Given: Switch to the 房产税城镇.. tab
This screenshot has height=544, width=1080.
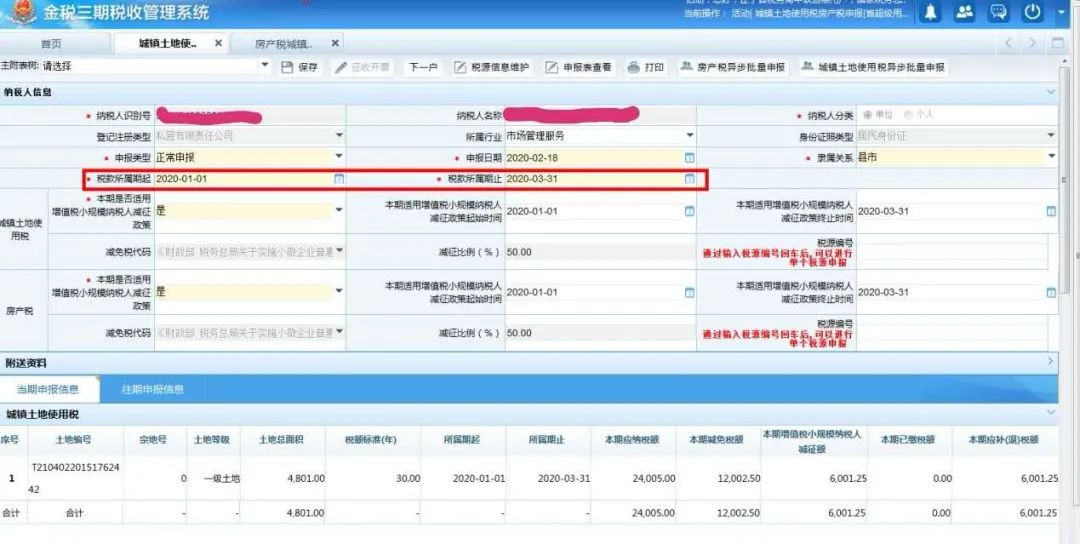Looking at the screenshot, I should tap(284, 43).
